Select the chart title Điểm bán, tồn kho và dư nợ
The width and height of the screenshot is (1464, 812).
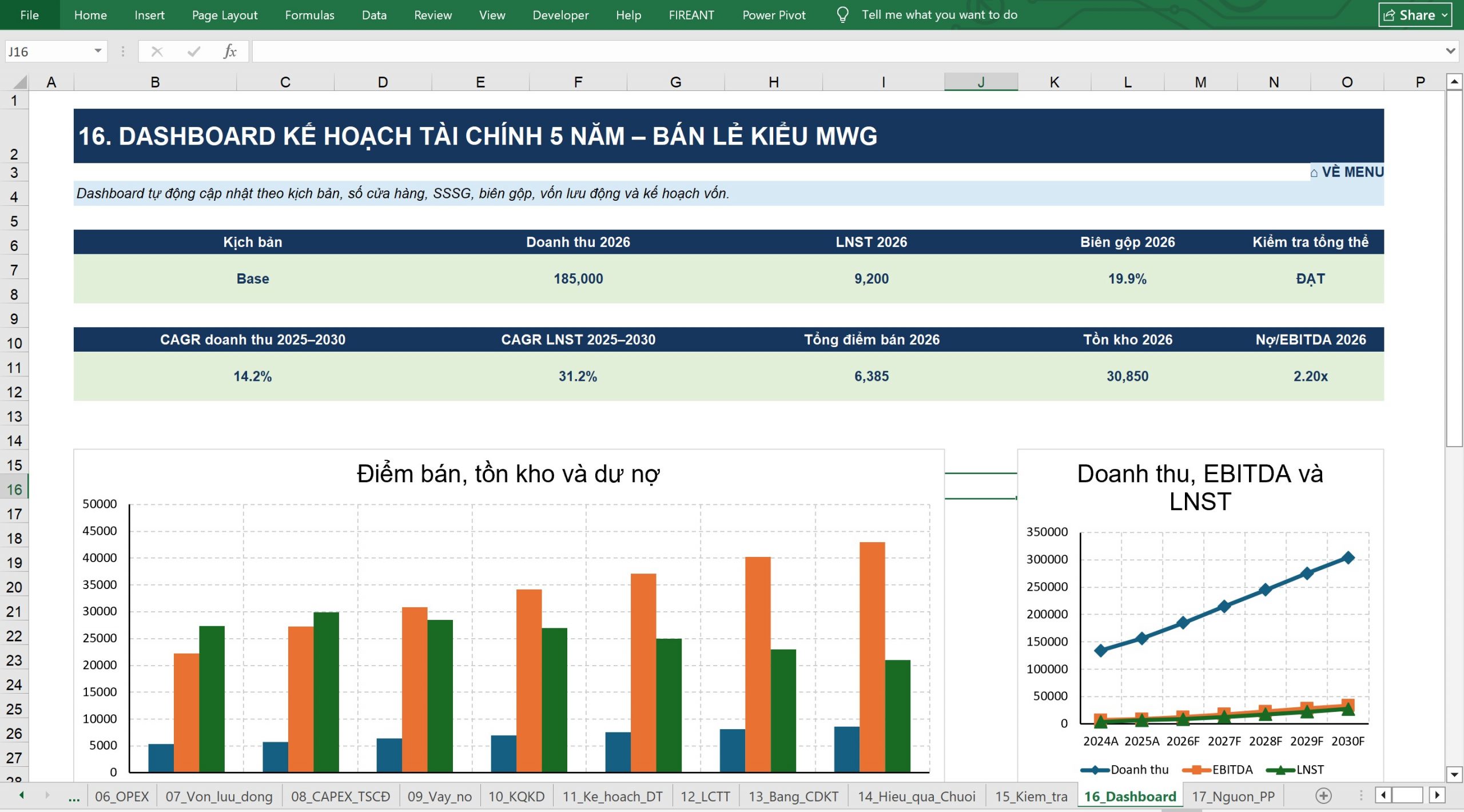pos(508,474)
